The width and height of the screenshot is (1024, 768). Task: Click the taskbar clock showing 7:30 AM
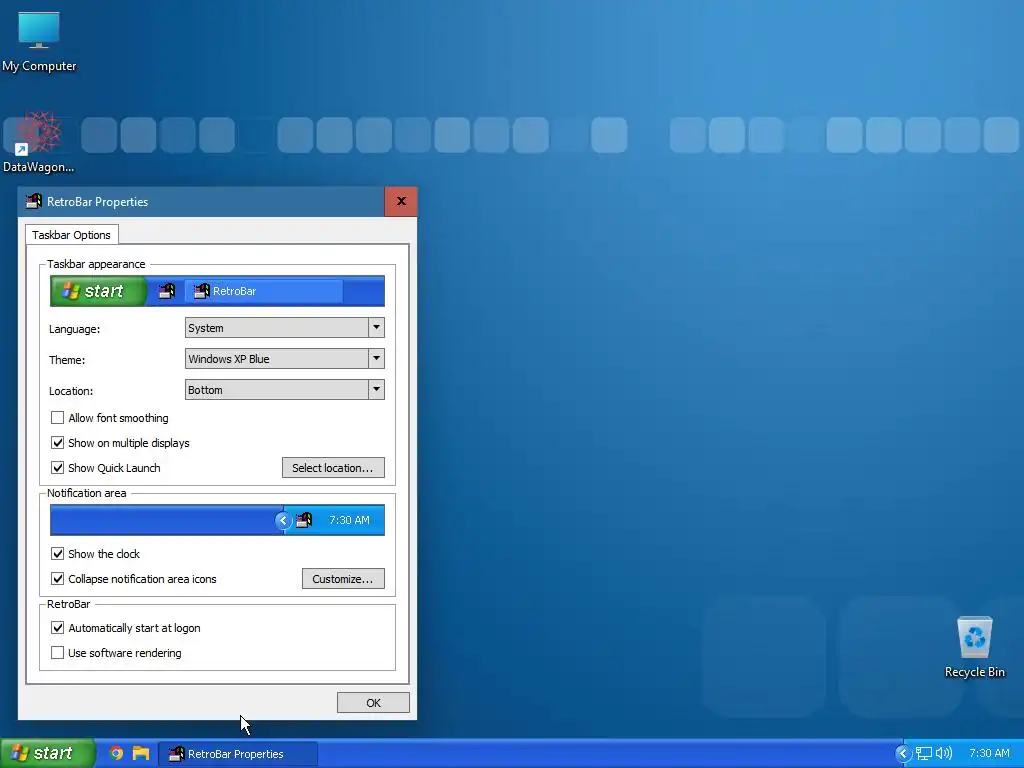click(989, 754)
